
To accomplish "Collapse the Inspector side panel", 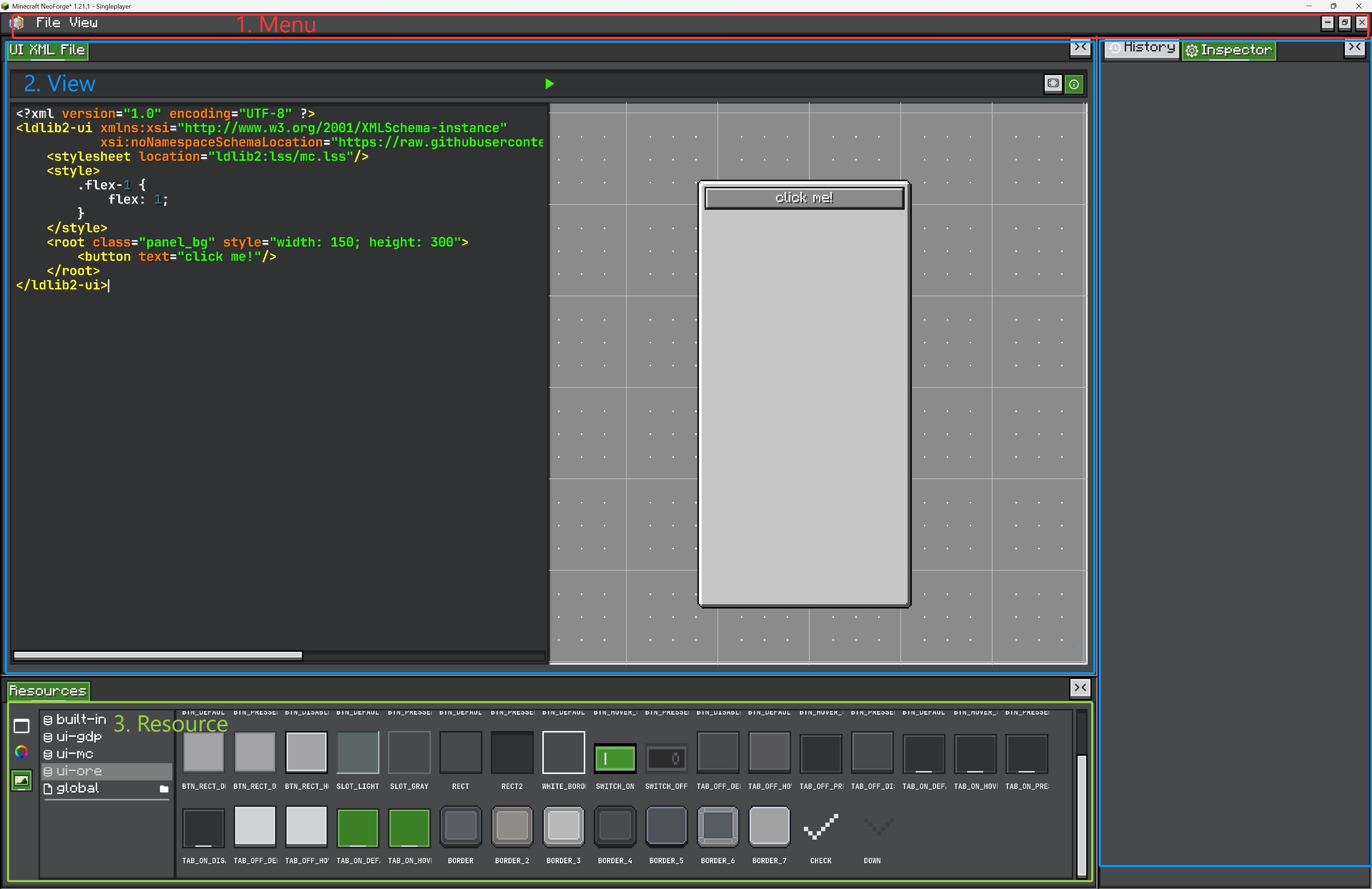I will (1355, 47).
